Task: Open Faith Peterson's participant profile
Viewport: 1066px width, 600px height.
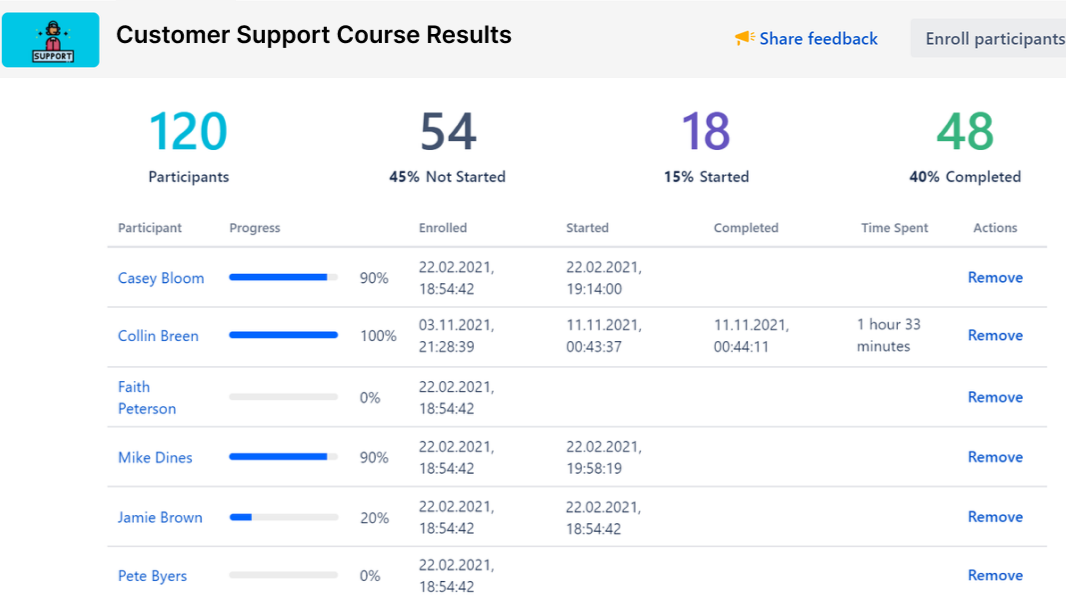Action: click(x=146, y=397)
